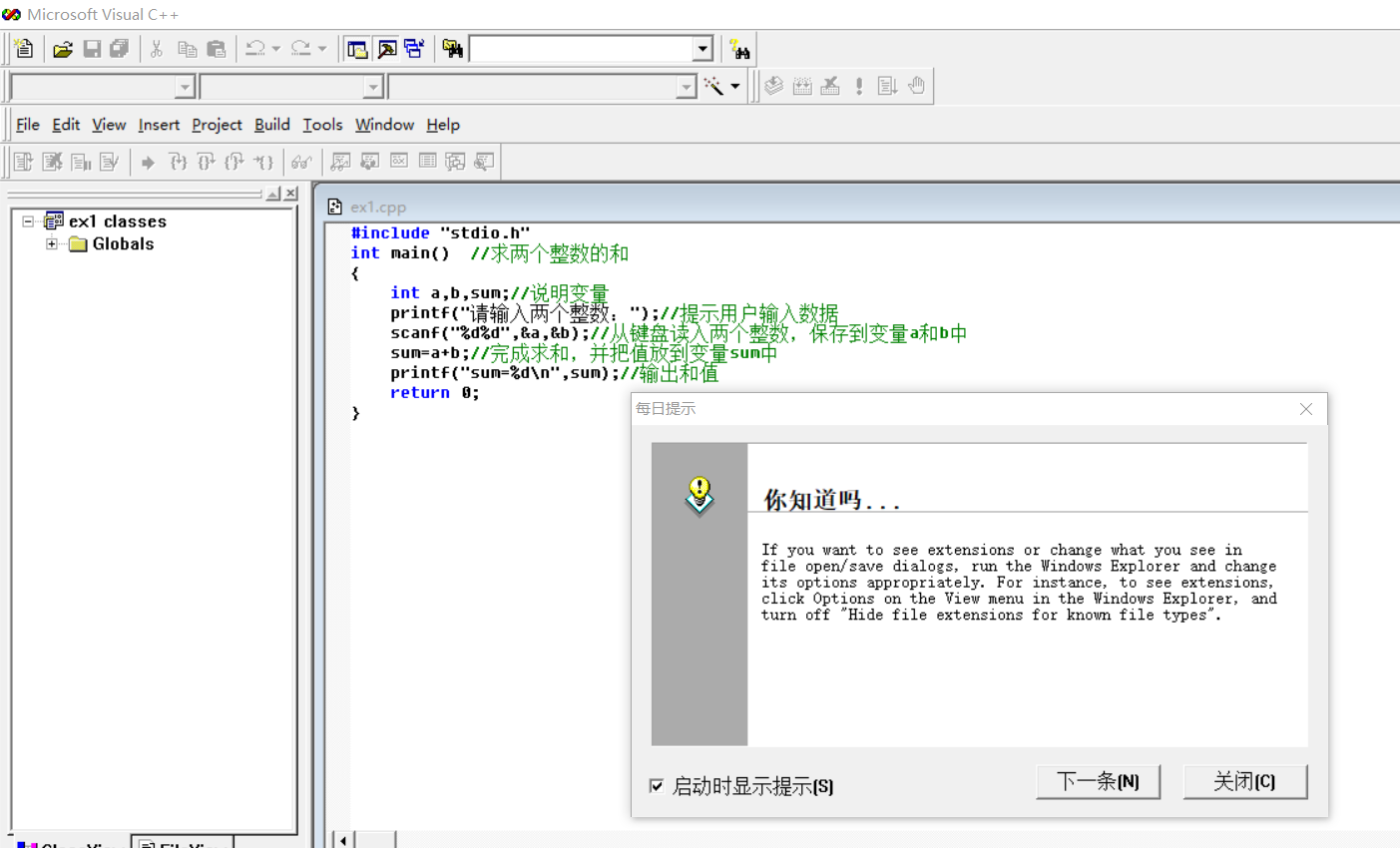Open the Find combo box dropdown
Screen dimensions: 1400x848
701,48
